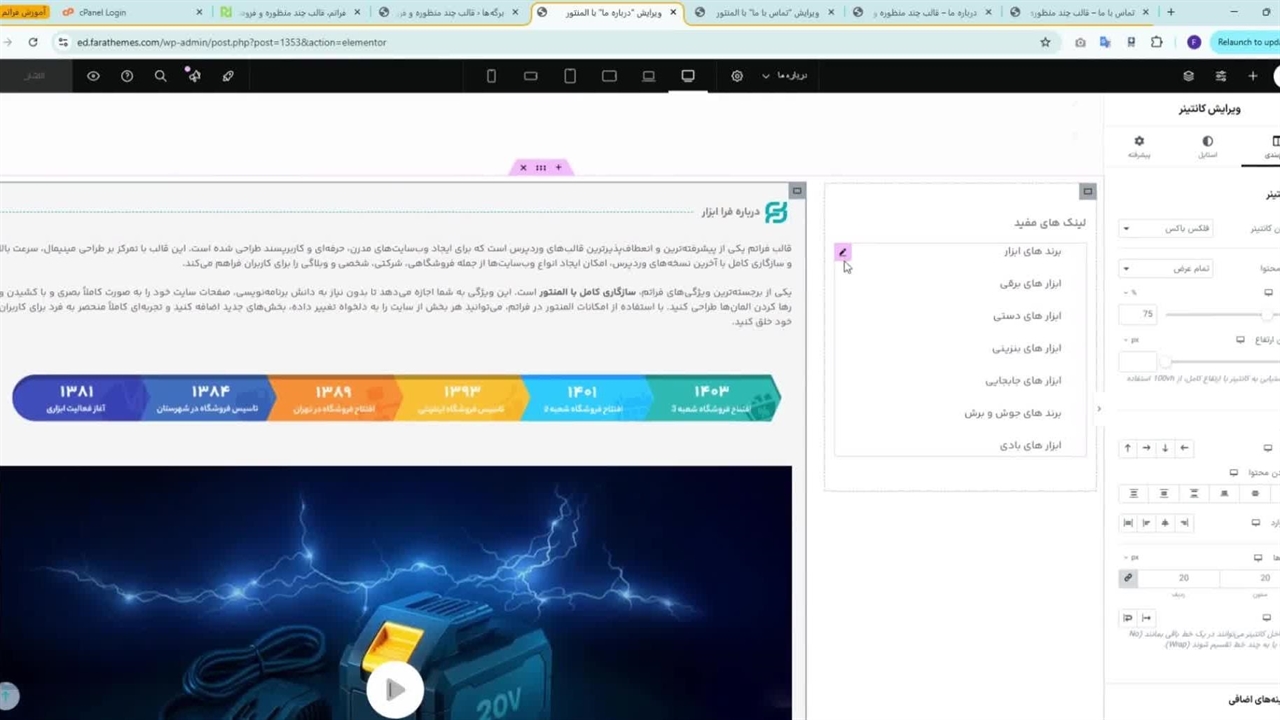This screenshot has width=1280, height=720.
Task: Open page settings gear icon
Action: tap(737, 76)
